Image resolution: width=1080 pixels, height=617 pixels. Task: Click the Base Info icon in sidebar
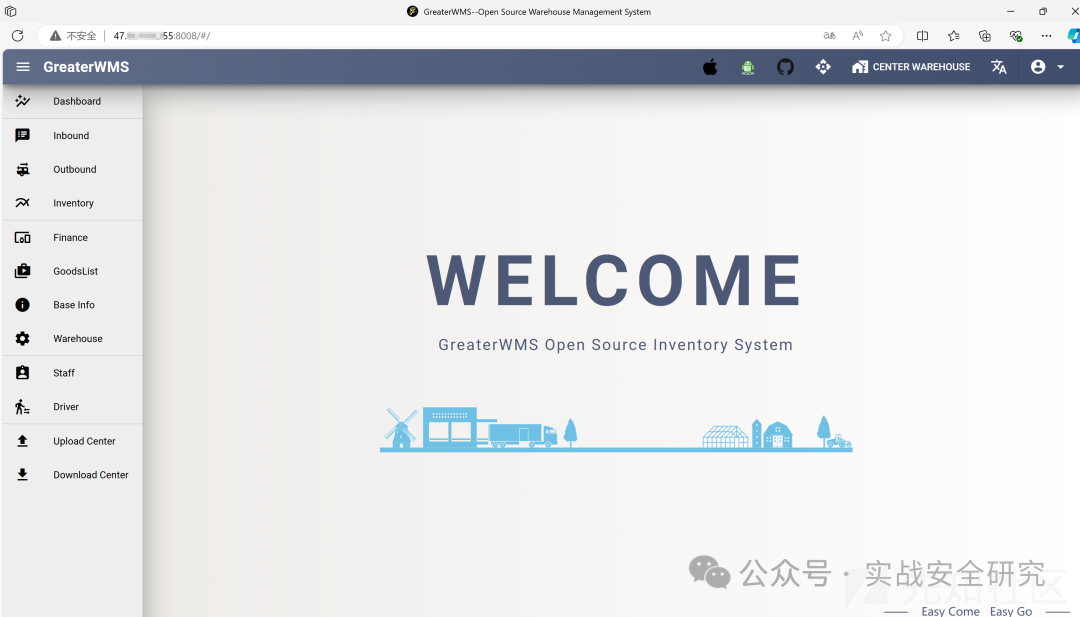pos(23,305)
